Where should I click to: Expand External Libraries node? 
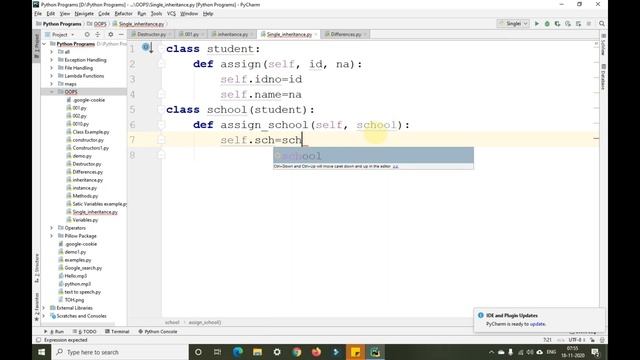[x=44, y=308]
